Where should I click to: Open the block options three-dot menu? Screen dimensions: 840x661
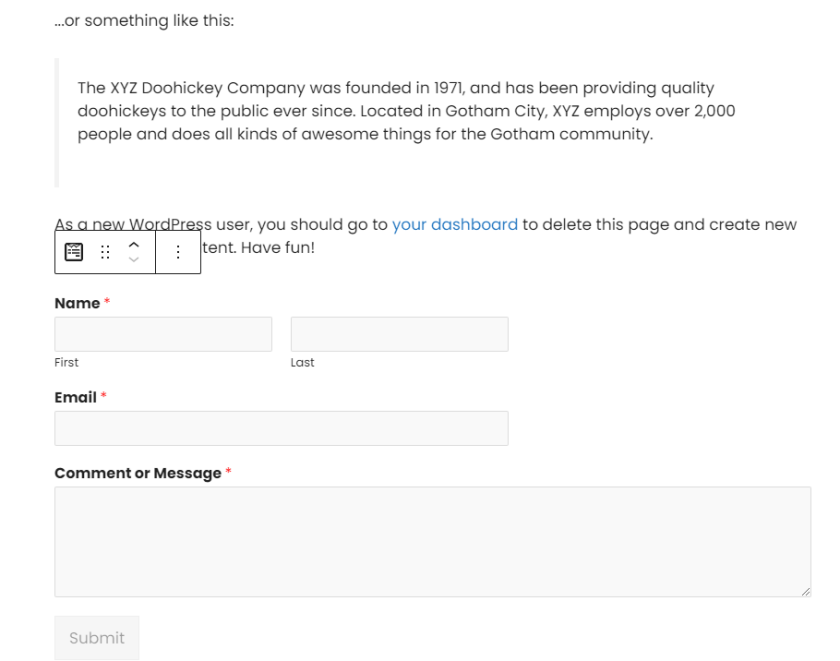pos(178,252)
